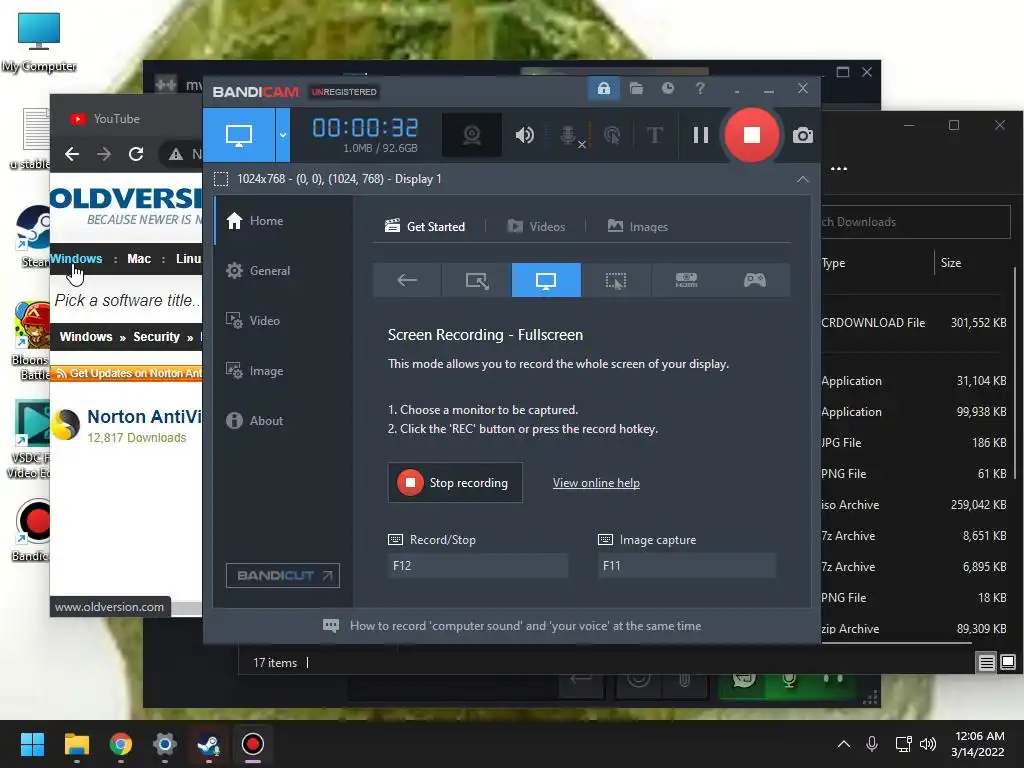Screen dimensions: 1024x768
Task: Click the Security breadcrumb on oldversion site
Action: [156, 337]
